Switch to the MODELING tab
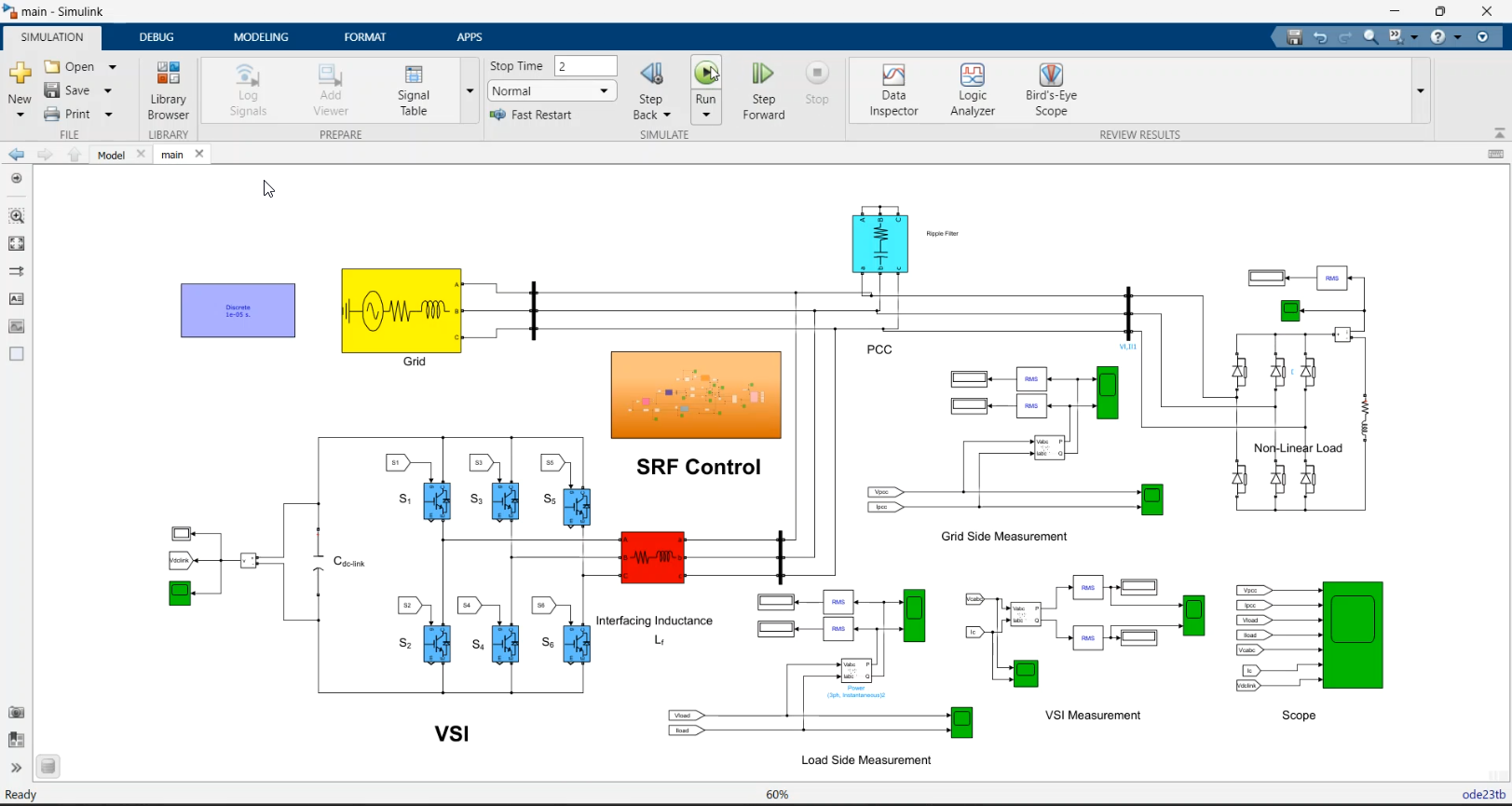 point(261,37)
